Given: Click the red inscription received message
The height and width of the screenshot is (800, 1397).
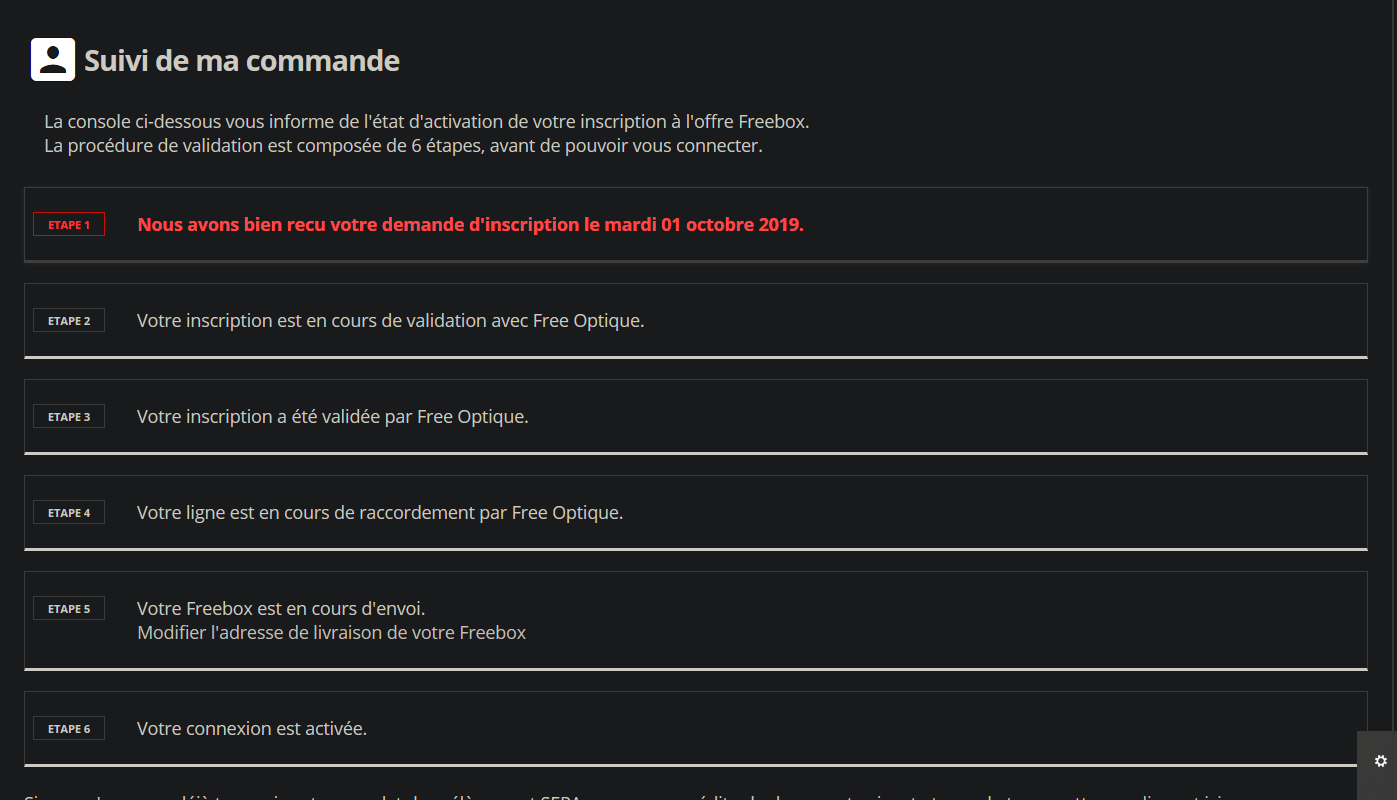Looking at the screenshot, I should pos(470,225).
